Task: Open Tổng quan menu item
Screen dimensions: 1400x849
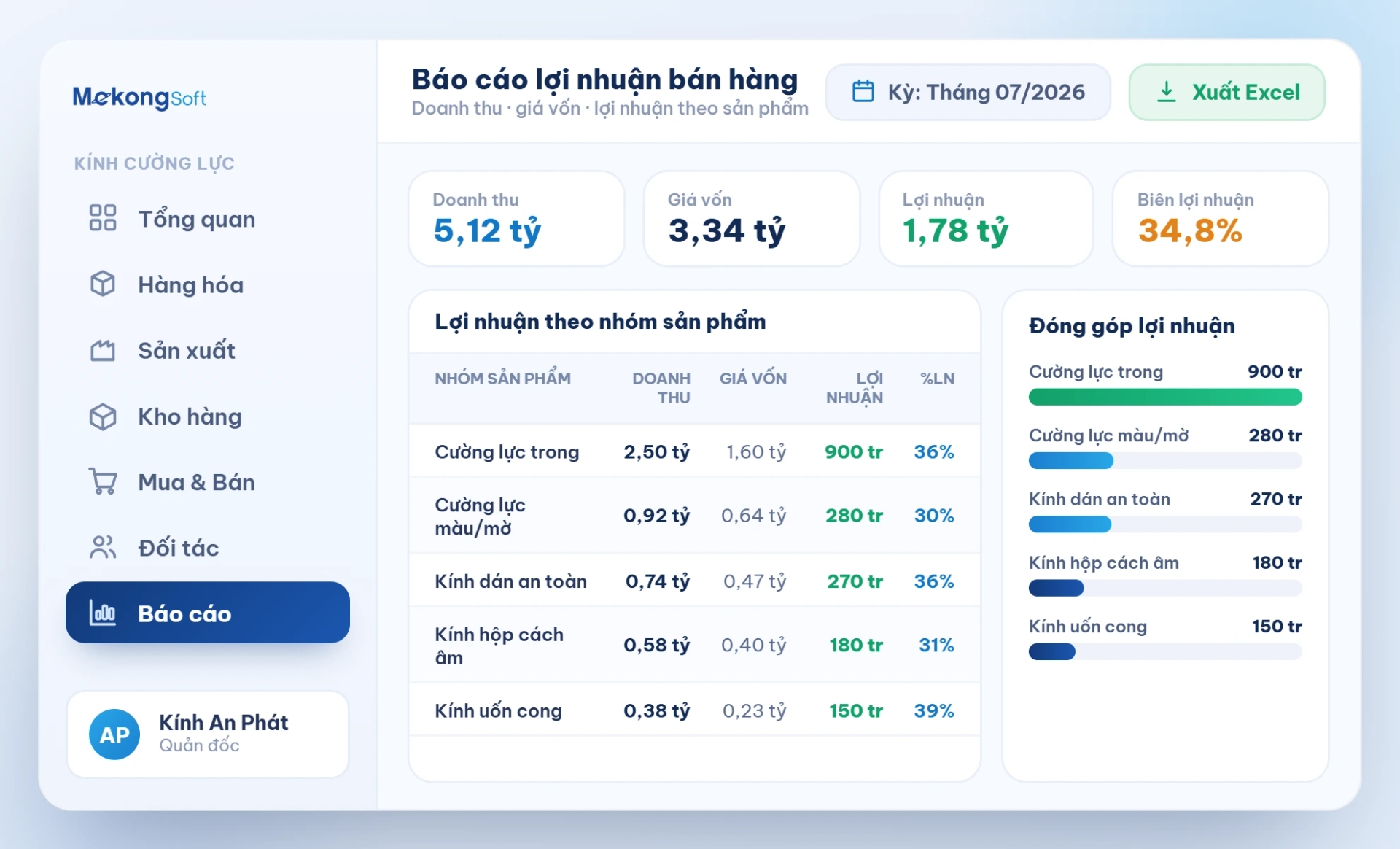Action: point(208,218)
